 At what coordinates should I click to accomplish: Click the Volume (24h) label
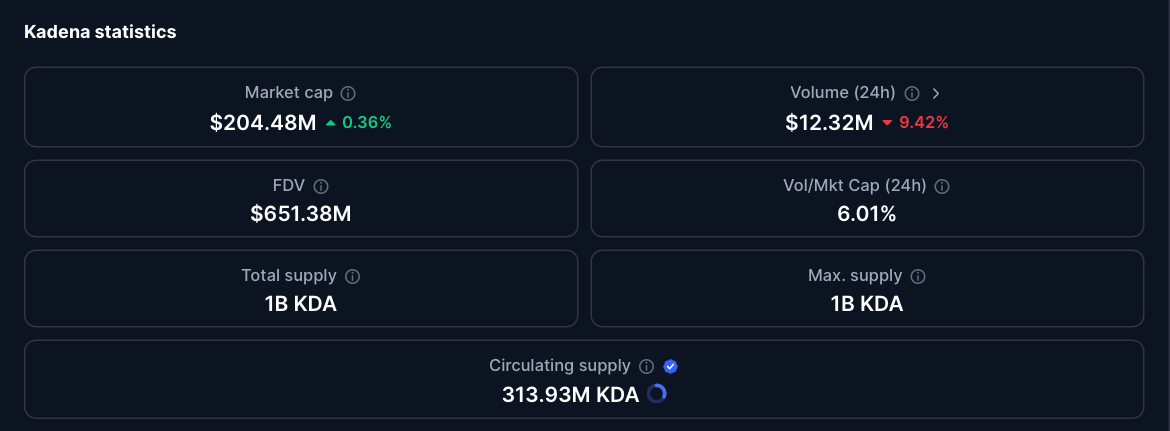click(842, 93)
